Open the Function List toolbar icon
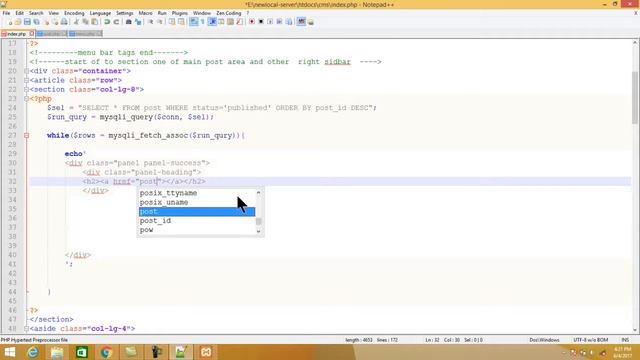 (x=239, y=22)
